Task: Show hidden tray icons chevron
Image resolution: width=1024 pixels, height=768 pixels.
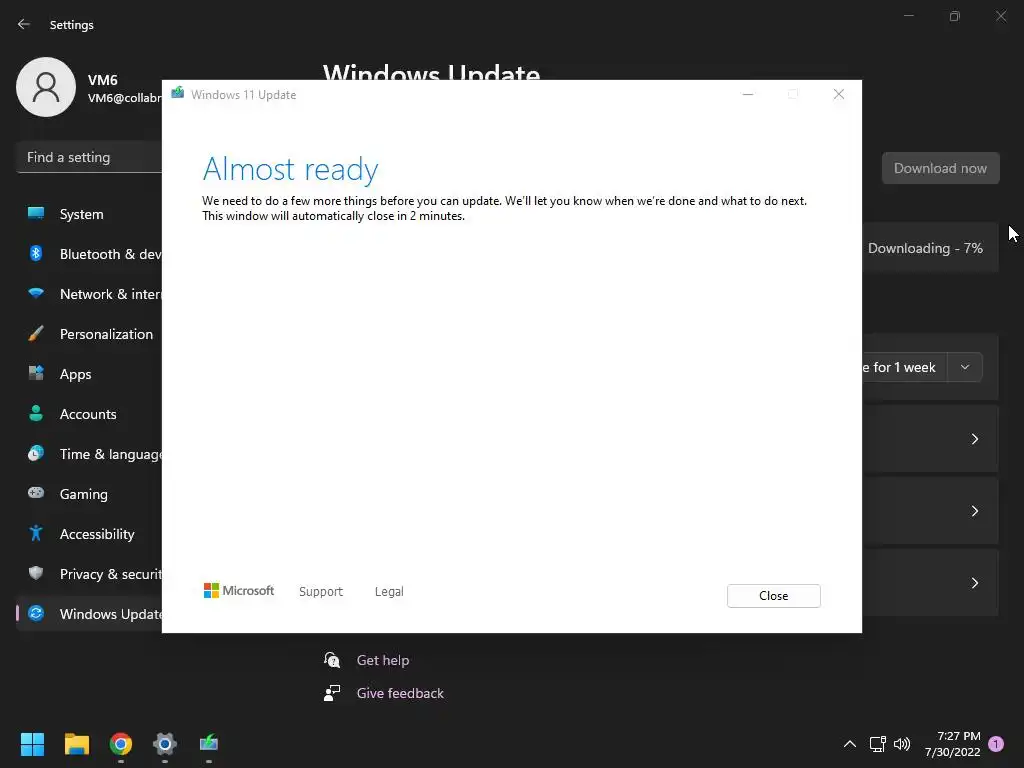Action: pyautogui.click(x=850, y=744)
